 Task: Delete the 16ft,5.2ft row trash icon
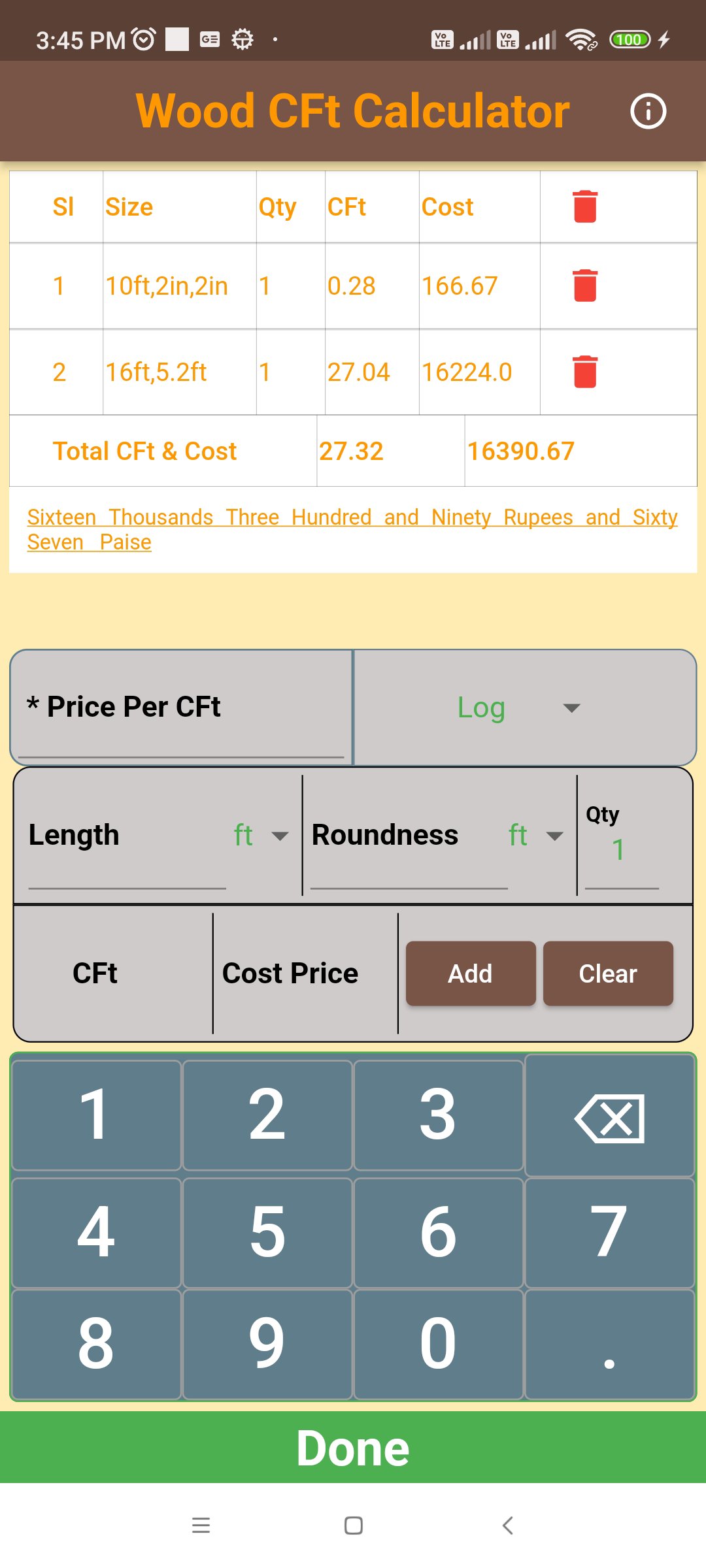tap(585, 372)
